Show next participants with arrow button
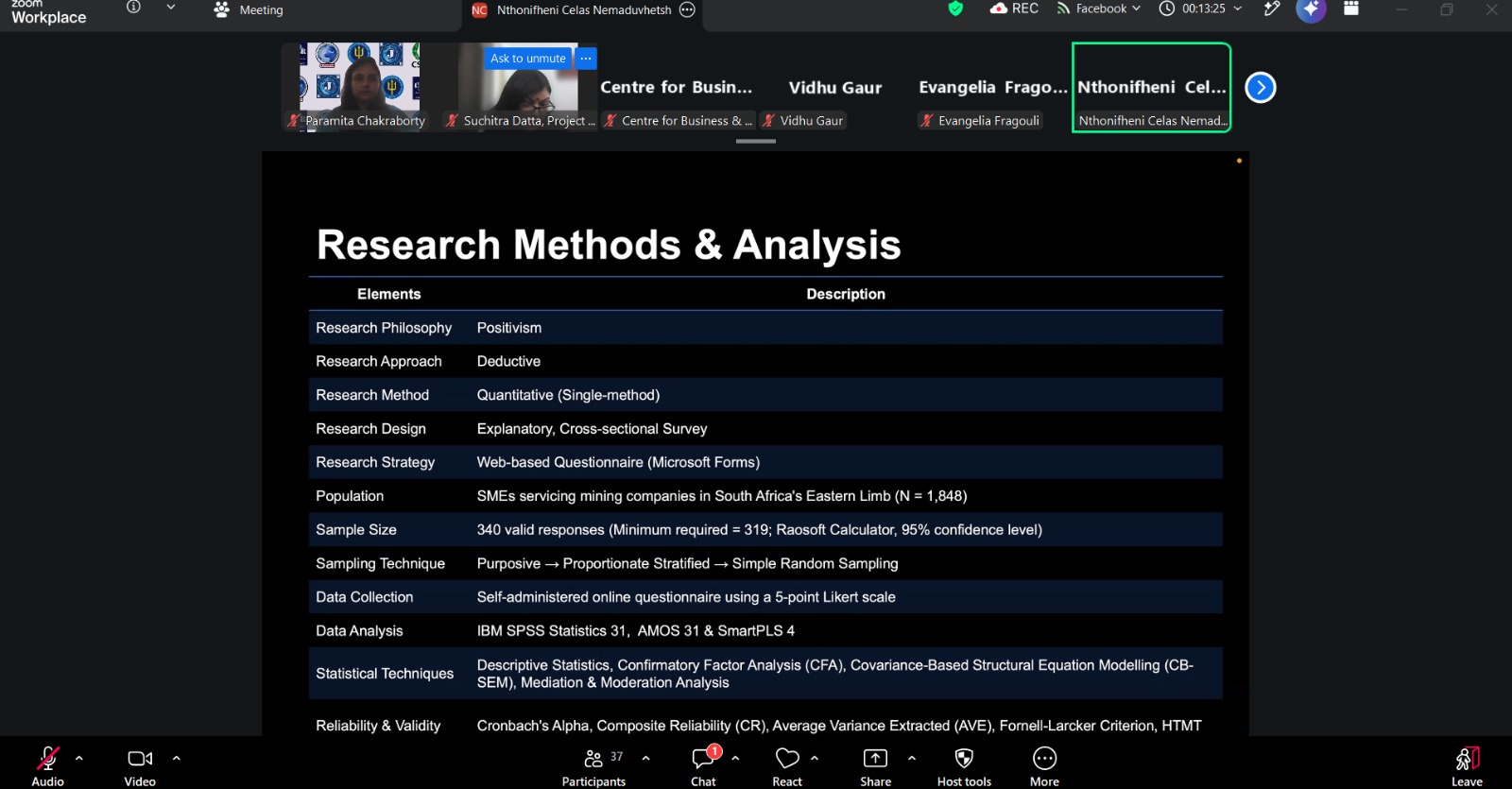This screenshot has width=1512, height=789. point(1261,88)
